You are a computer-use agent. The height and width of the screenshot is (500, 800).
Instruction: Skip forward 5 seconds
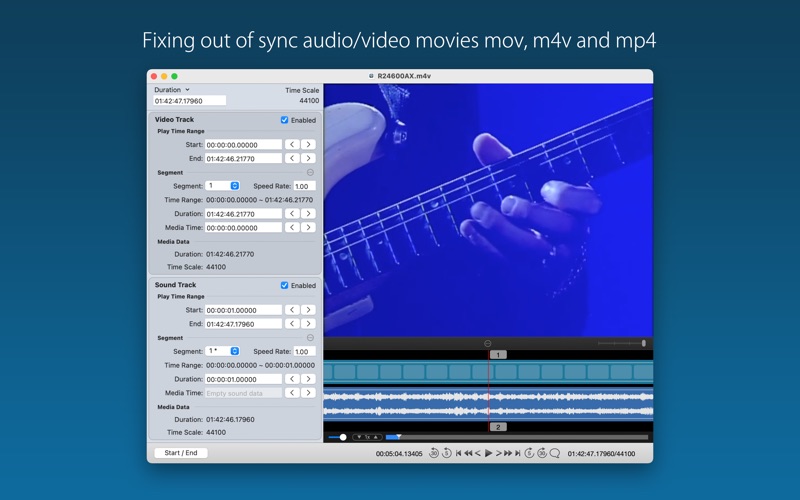pos(529,453)
